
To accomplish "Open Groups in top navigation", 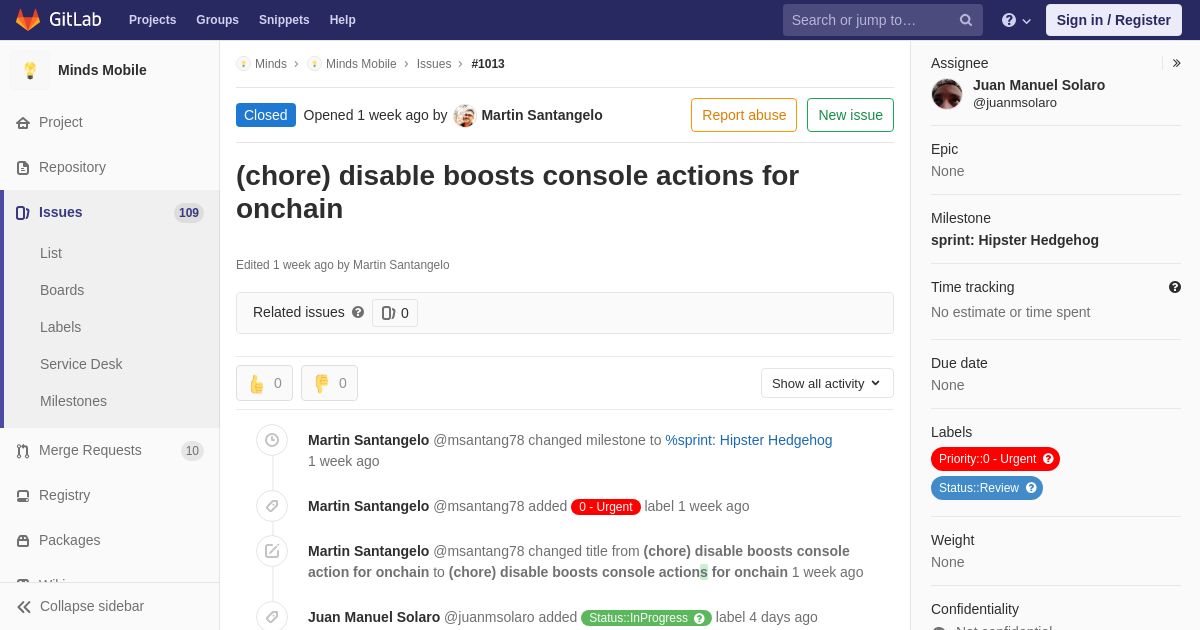I will click(x=217, y=20).
